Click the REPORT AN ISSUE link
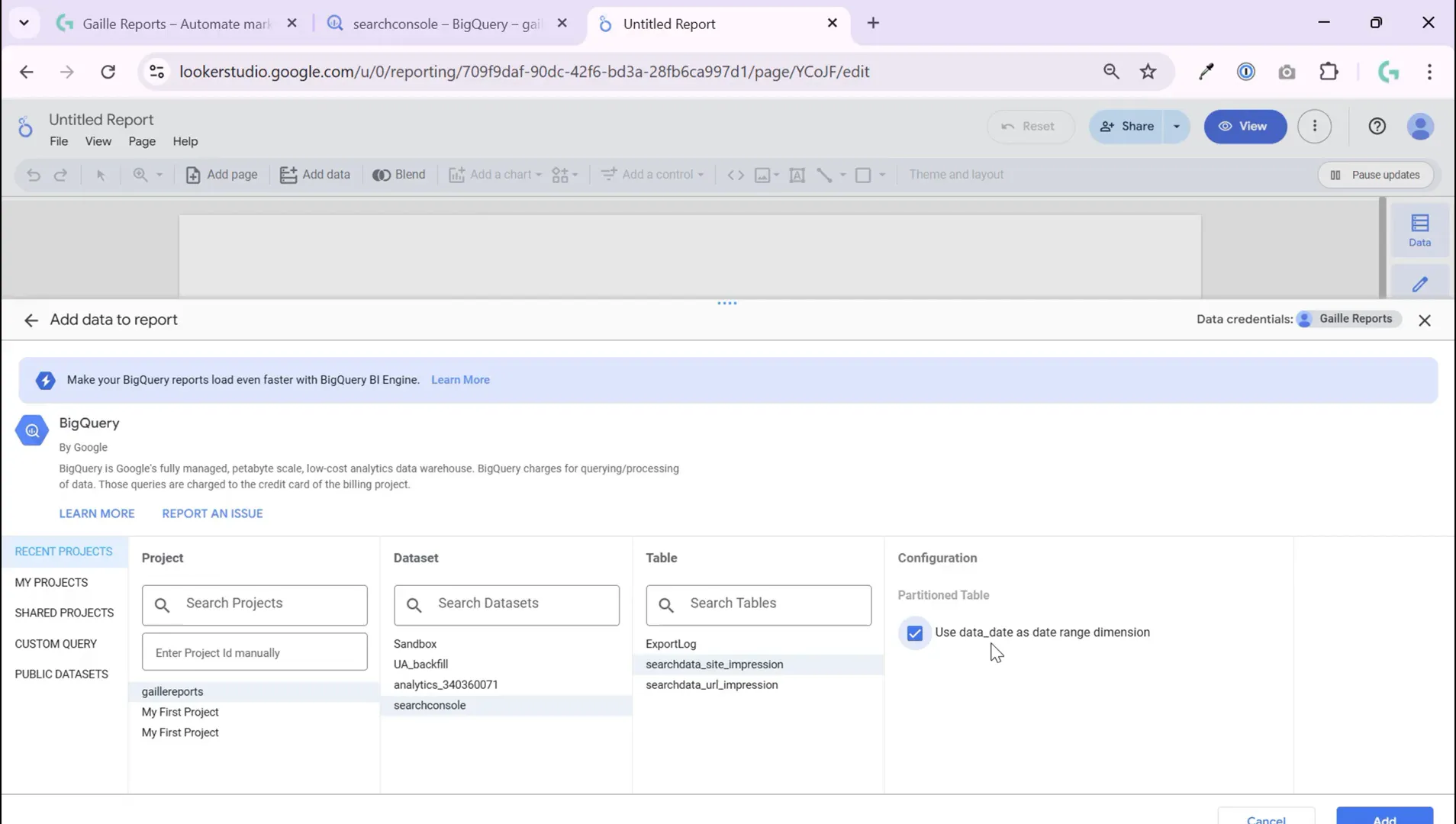Image resolution: width=1456 pixels, height=824 pixels. 212,513
